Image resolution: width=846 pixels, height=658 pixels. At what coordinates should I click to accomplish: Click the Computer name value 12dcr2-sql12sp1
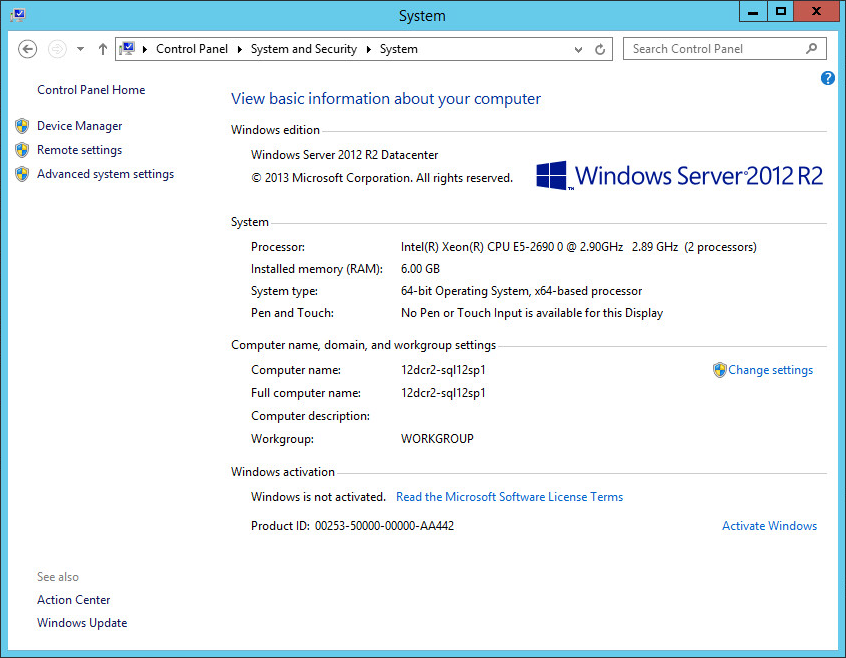click(x=443, y=370)
